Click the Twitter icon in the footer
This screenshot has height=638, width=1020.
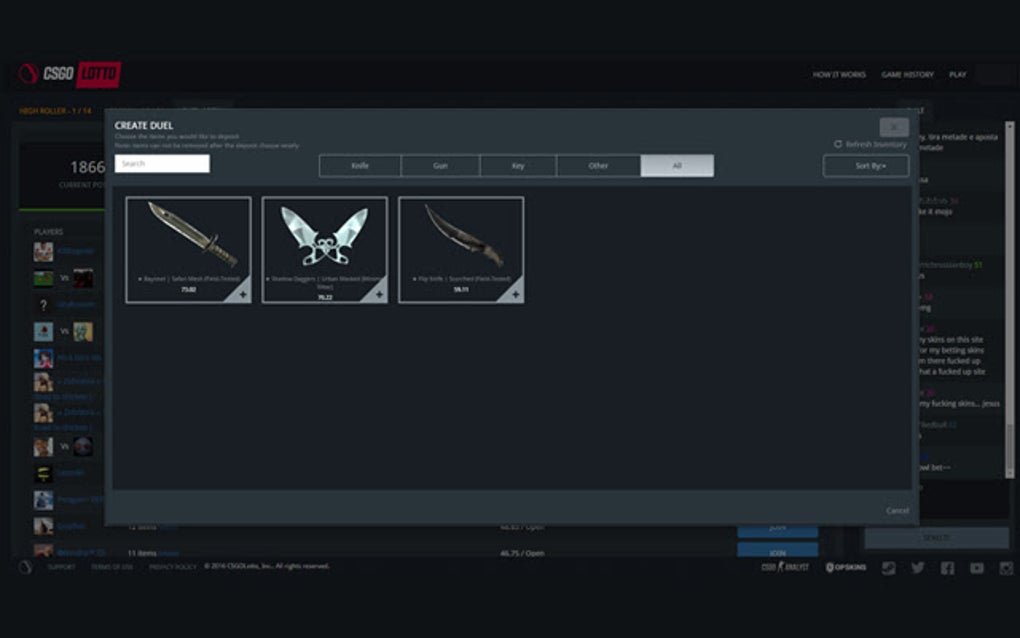coord(917,567)
